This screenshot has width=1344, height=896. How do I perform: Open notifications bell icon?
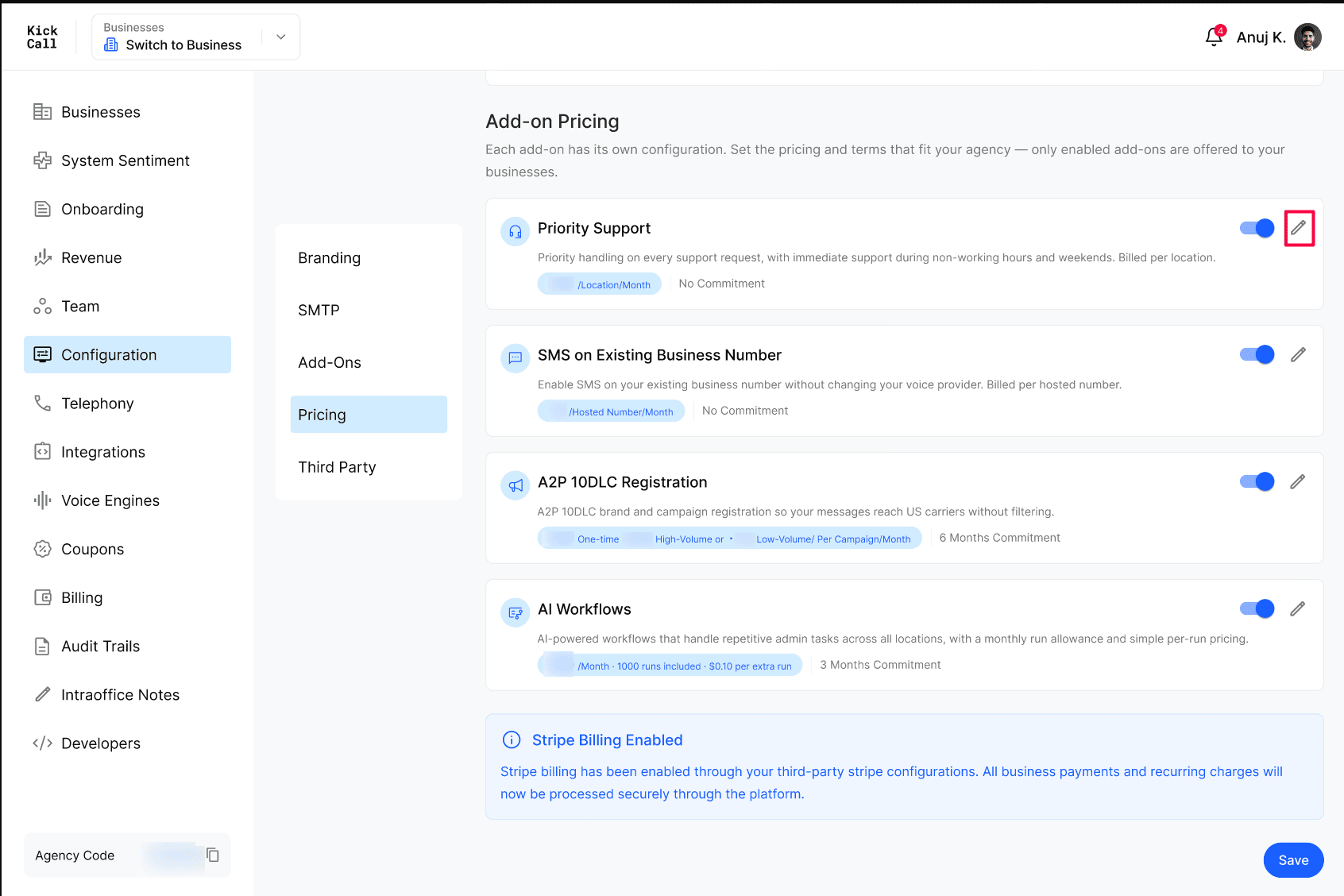(x=1214, y=37)
